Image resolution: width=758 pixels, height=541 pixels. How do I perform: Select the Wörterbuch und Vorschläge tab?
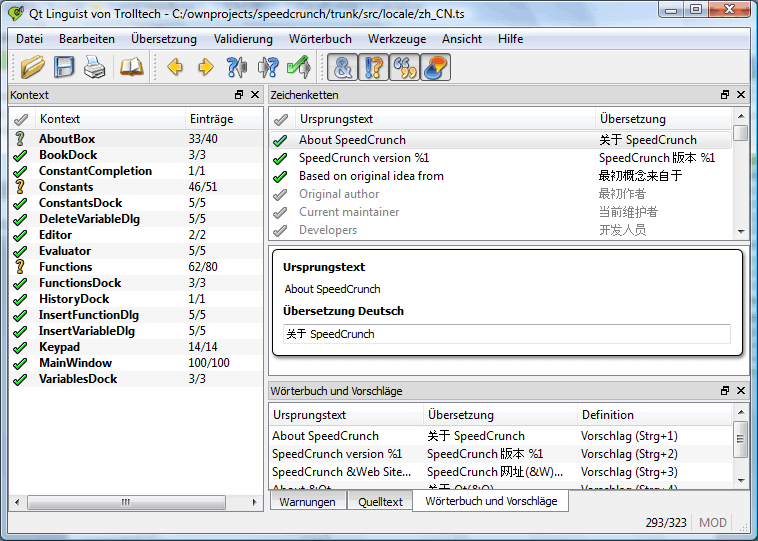coord(491,501)
